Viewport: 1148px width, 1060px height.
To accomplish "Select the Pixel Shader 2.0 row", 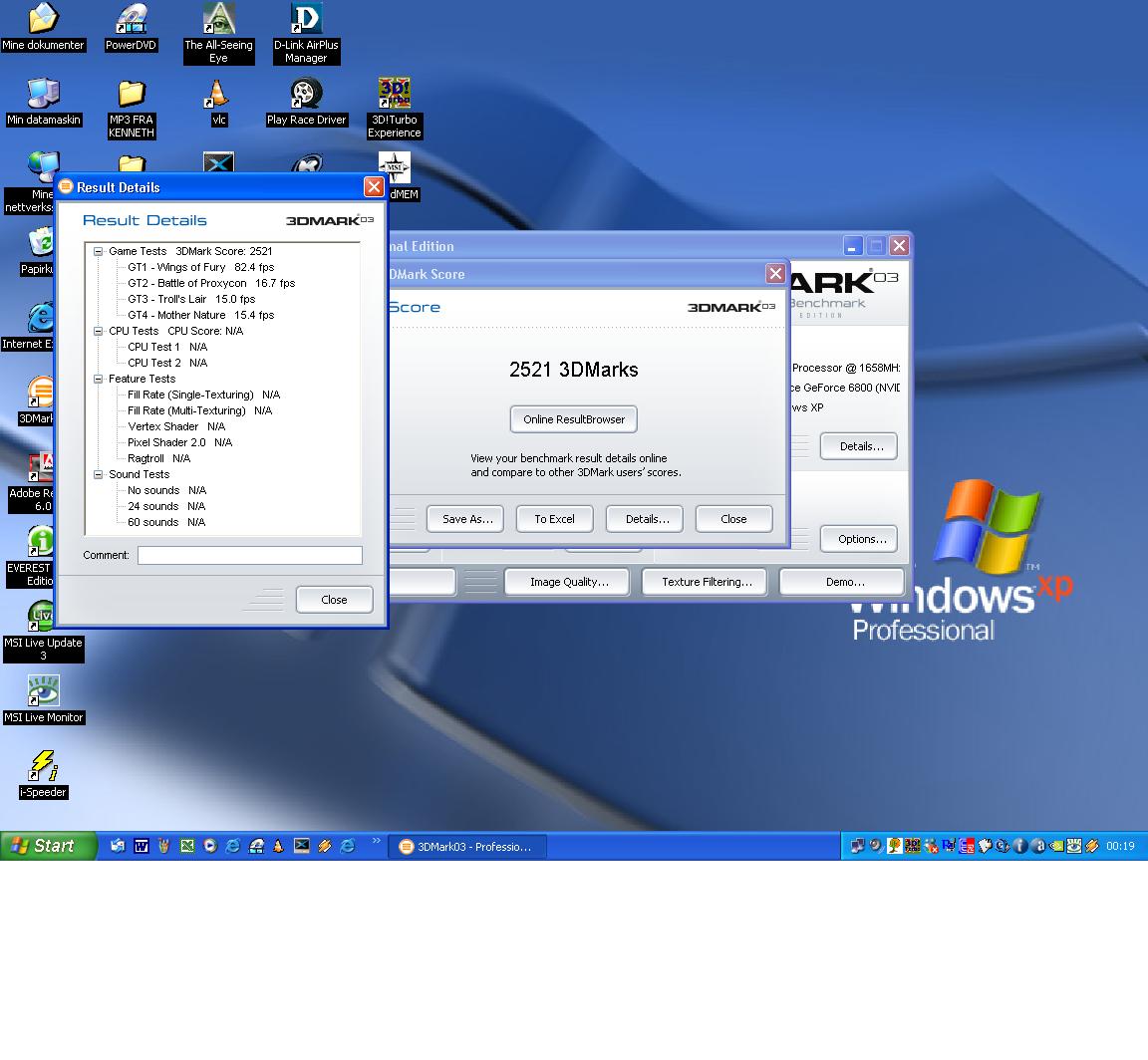I will point(179,443).
